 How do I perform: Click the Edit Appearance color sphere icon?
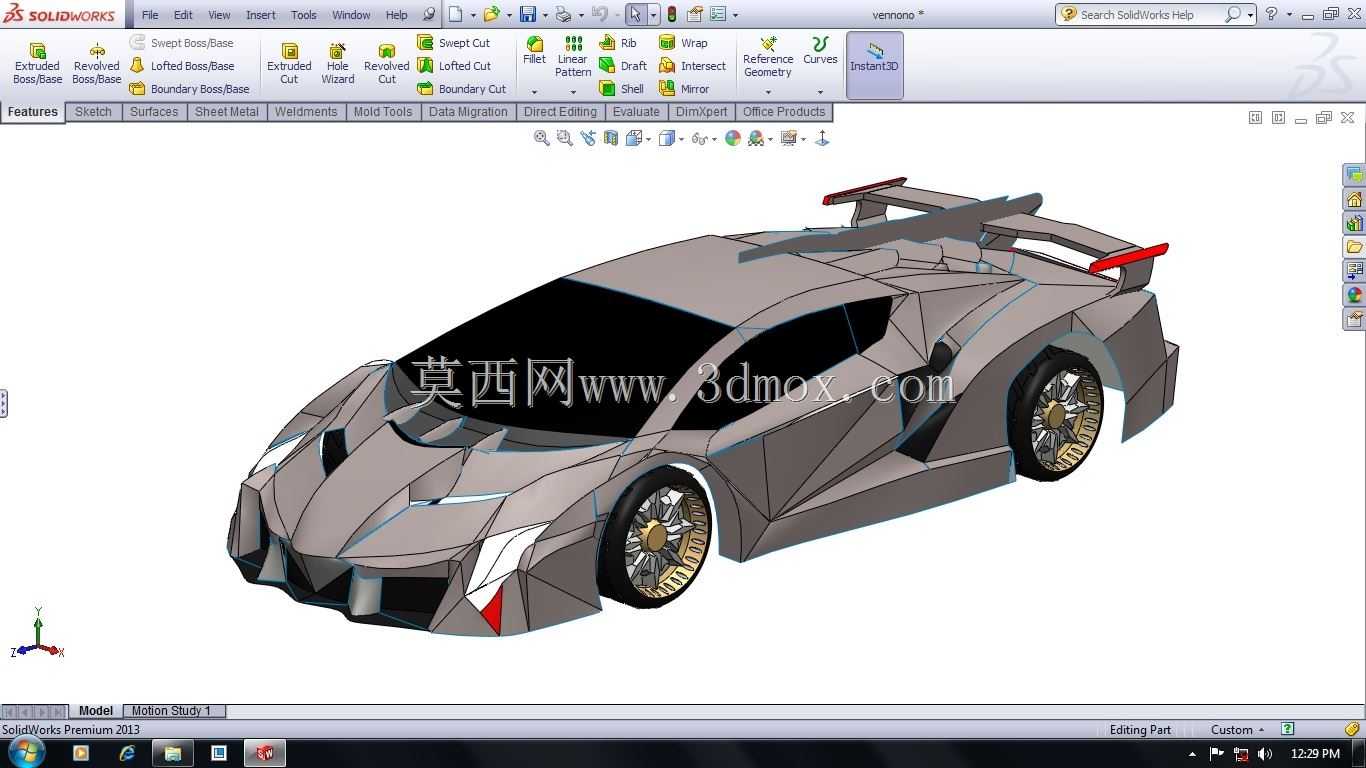(x=733, y=139)
